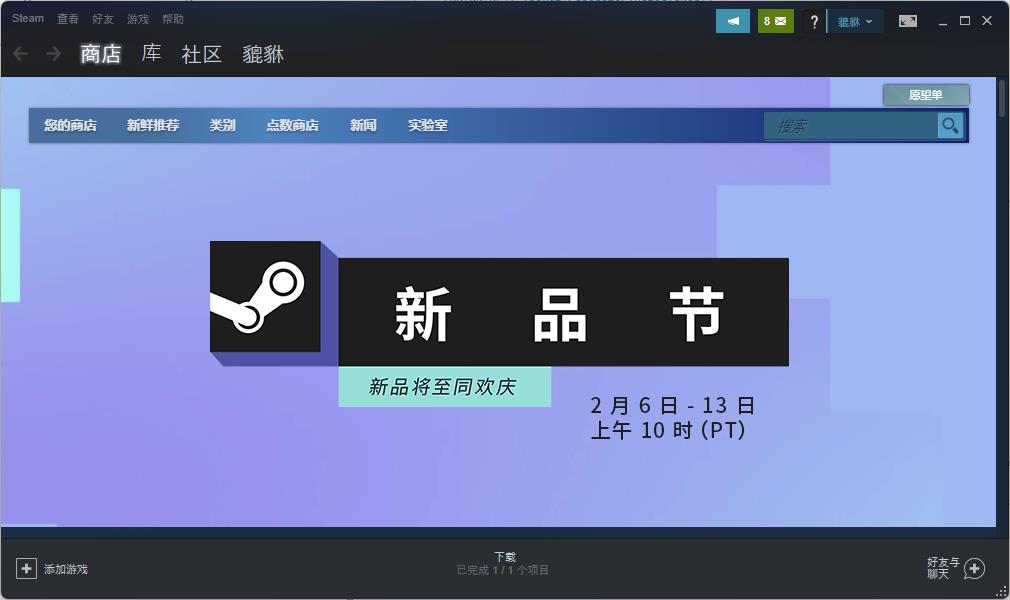Click the plus icon for 添加游戏

[x=26, y=569]
